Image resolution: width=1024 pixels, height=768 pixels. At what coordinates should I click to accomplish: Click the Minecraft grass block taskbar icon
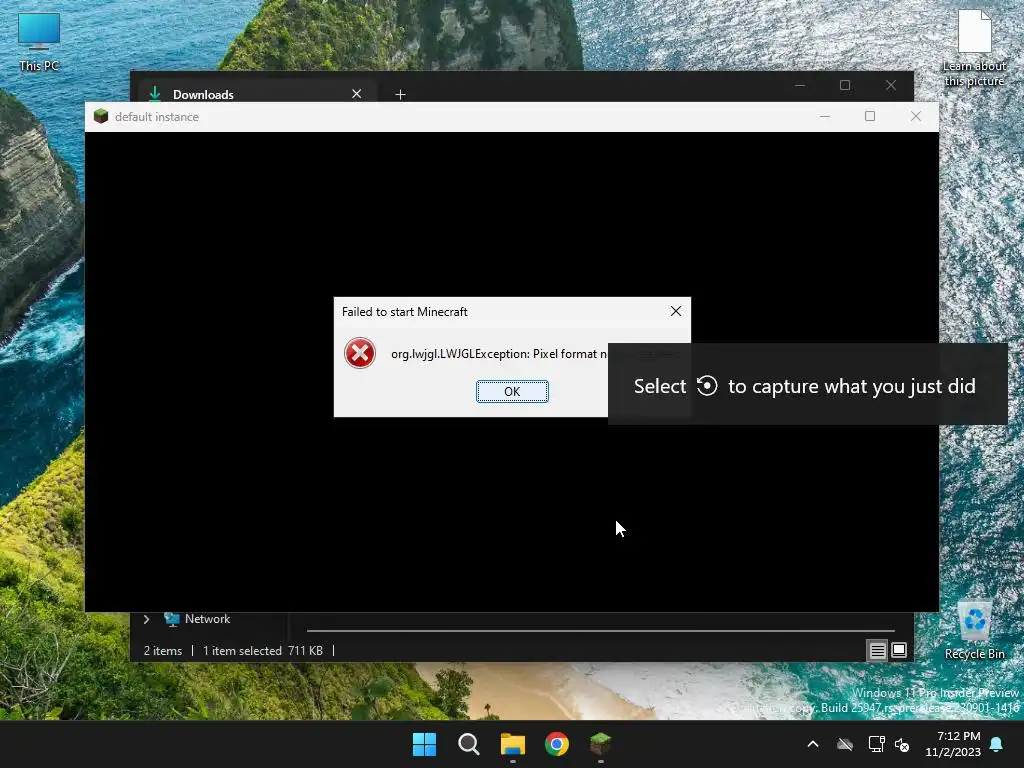[601, 744]
